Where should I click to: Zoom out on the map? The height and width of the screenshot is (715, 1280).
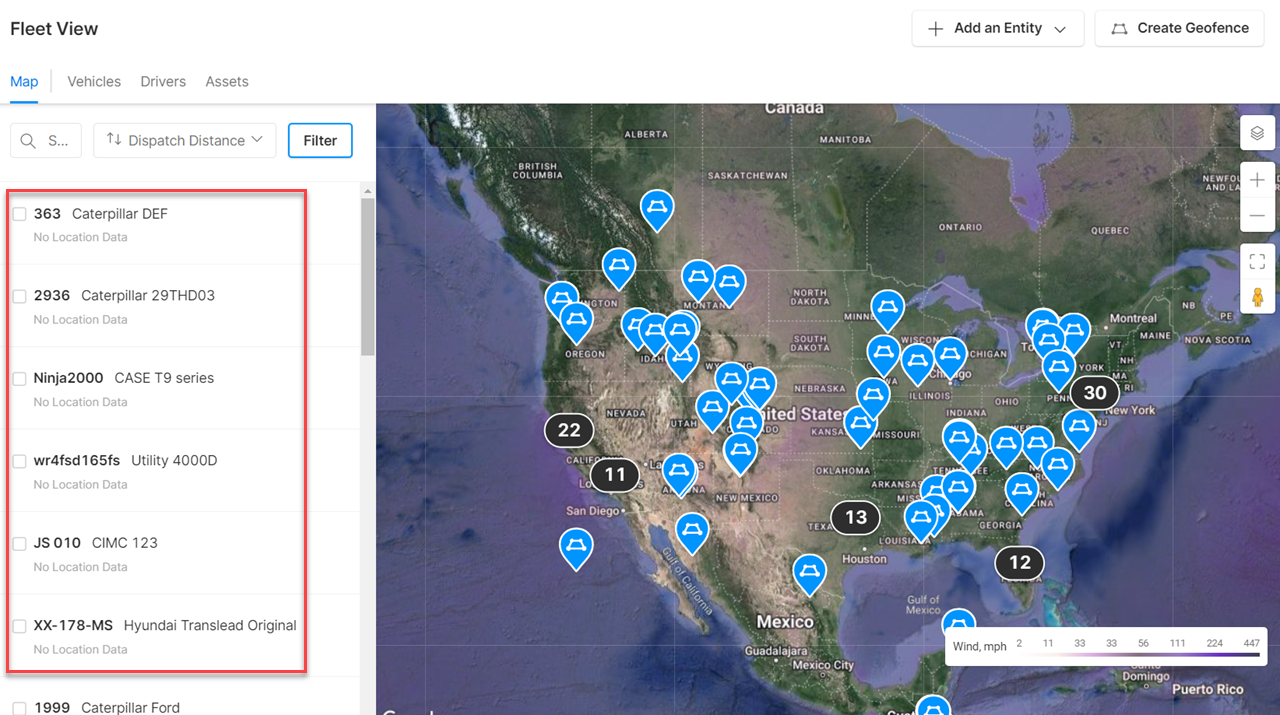[1257, 216]
